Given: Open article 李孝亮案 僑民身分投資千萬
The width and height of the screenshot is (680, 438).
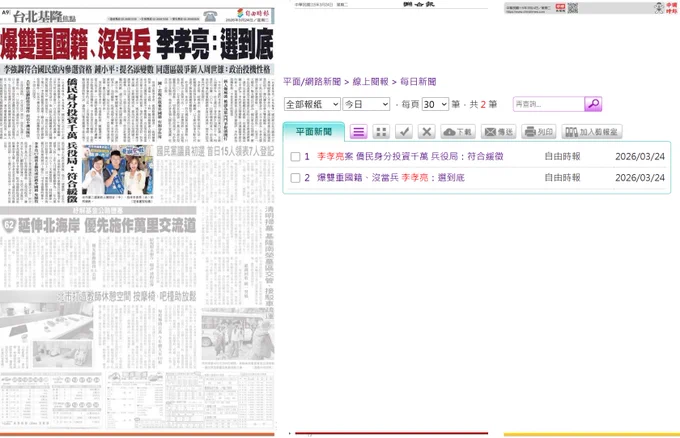Looking at the screenshot, I should click(x=410, y=156).
